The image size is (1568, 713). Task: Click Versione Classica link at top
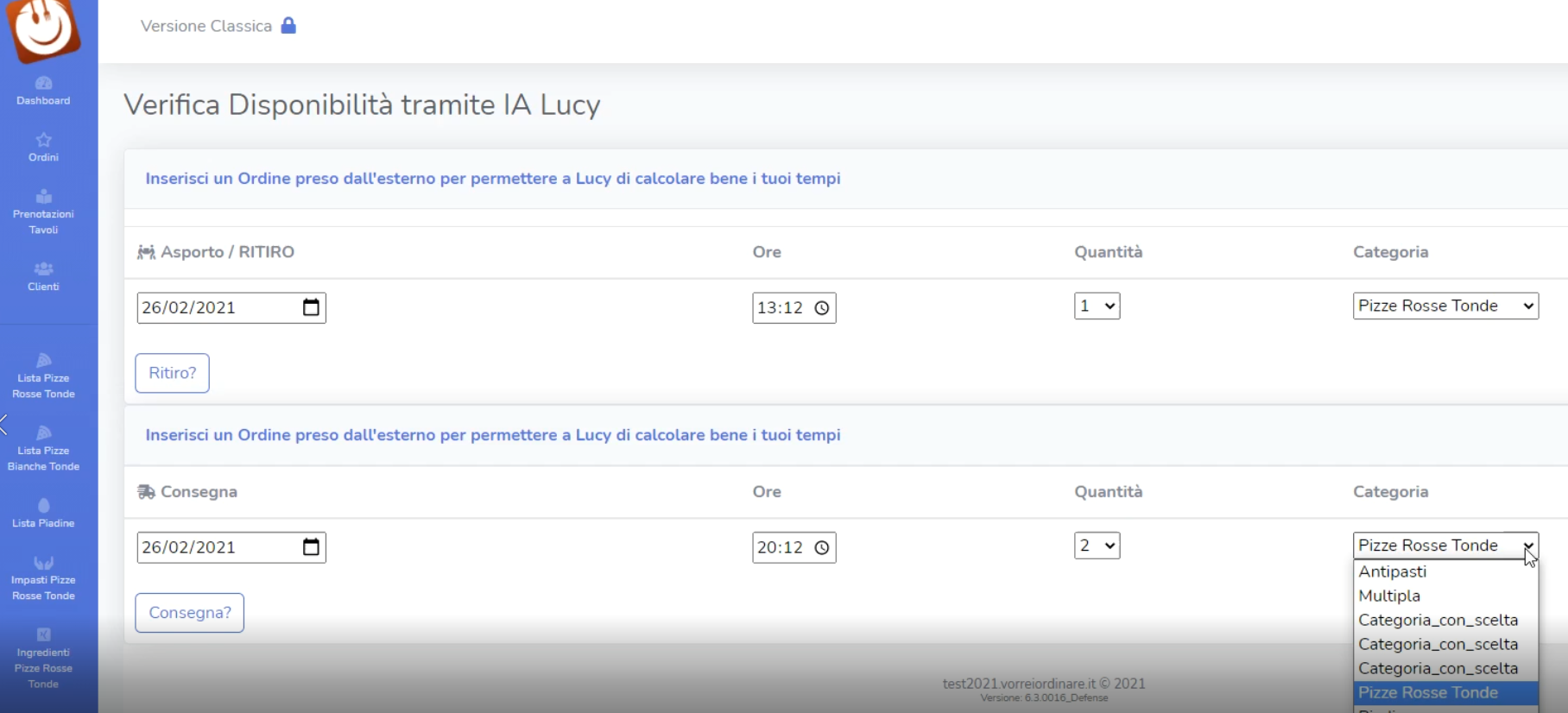tap(206, 26)
